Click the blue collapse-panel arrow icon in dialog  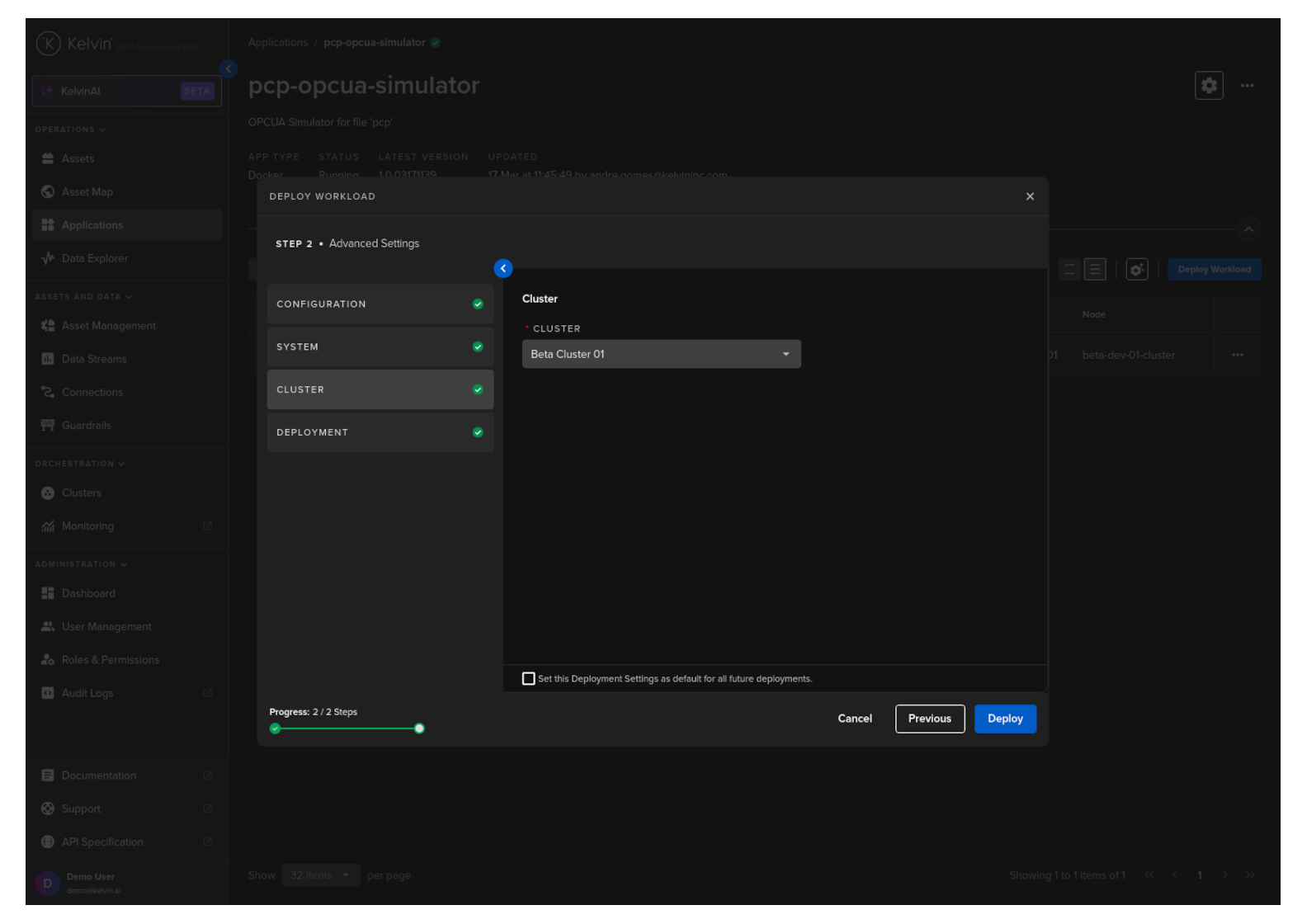coord(503,268)
